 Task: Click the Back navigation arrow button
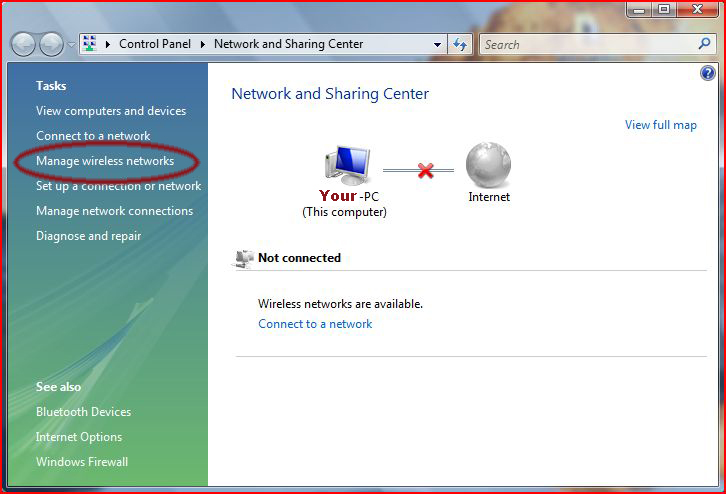pyautogui.click(x=23, y=44)
